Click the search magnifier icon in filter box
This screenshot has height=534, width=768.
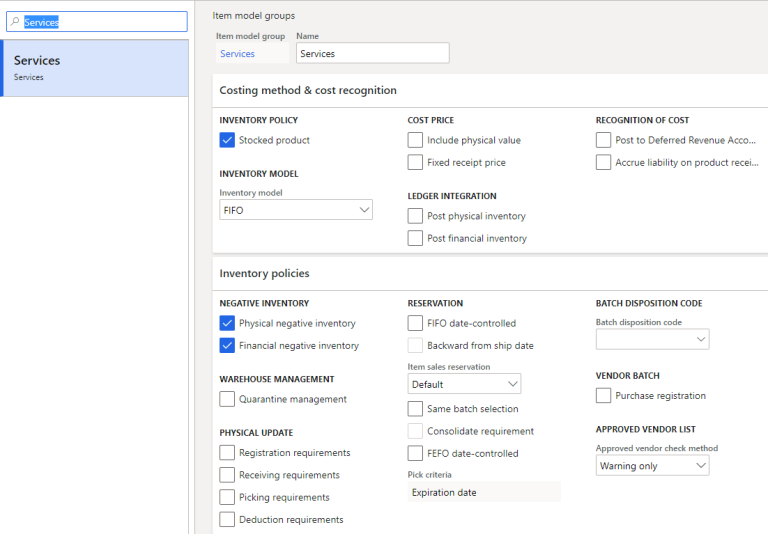[x=15, y=22]
